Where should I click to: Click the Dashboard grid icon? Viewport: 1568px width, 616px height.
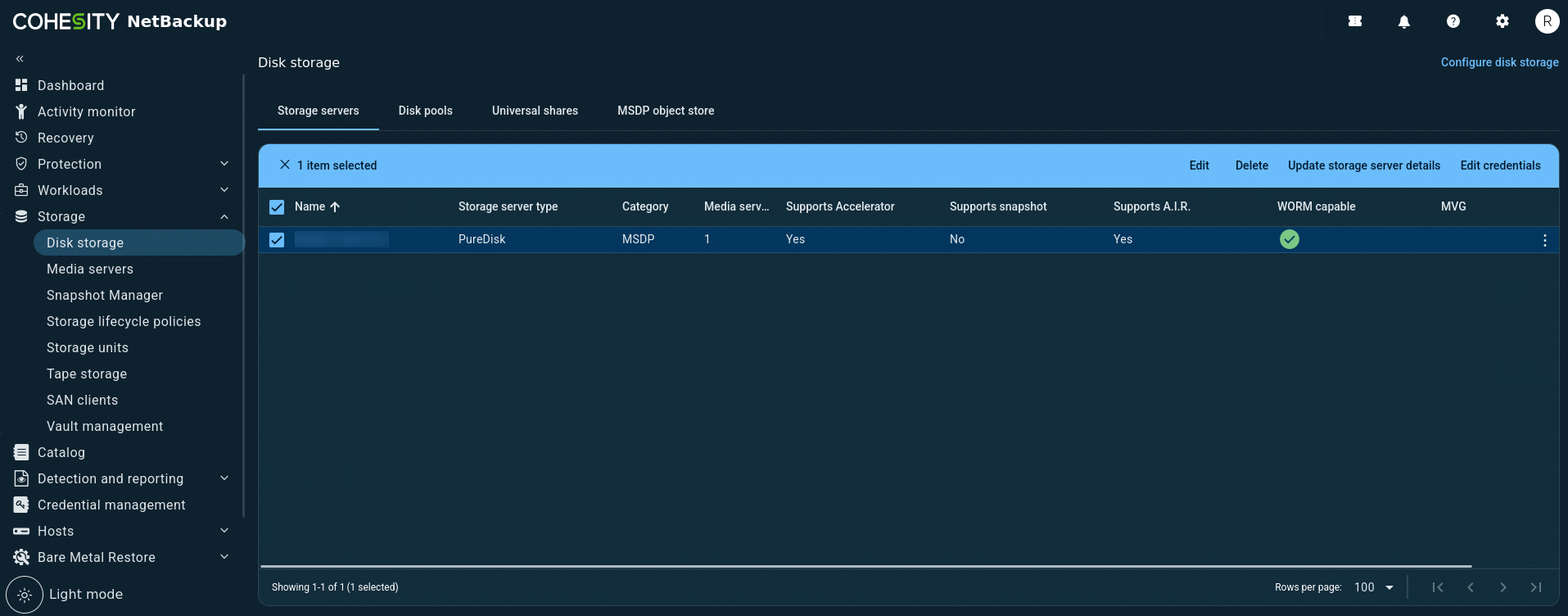(x=21, y=85)
